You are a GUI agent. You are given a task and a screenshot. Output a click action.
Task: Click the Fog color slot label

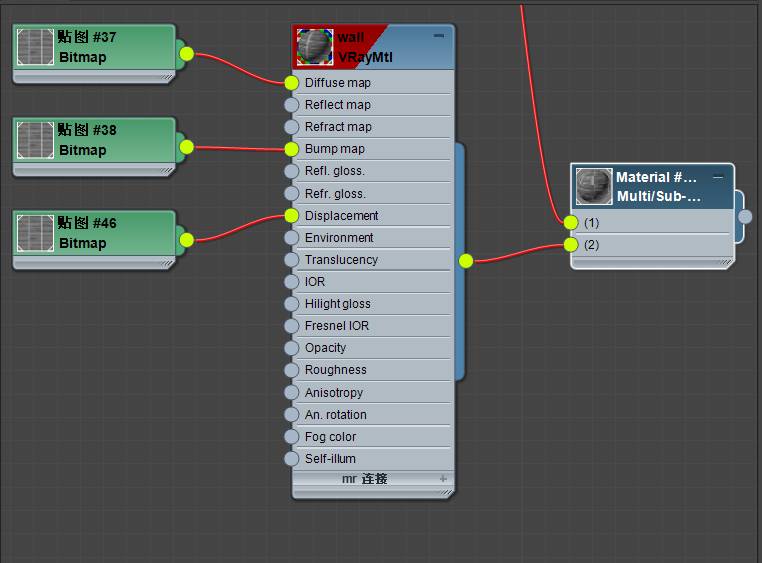pyautogui.click(x=330, y=437)
